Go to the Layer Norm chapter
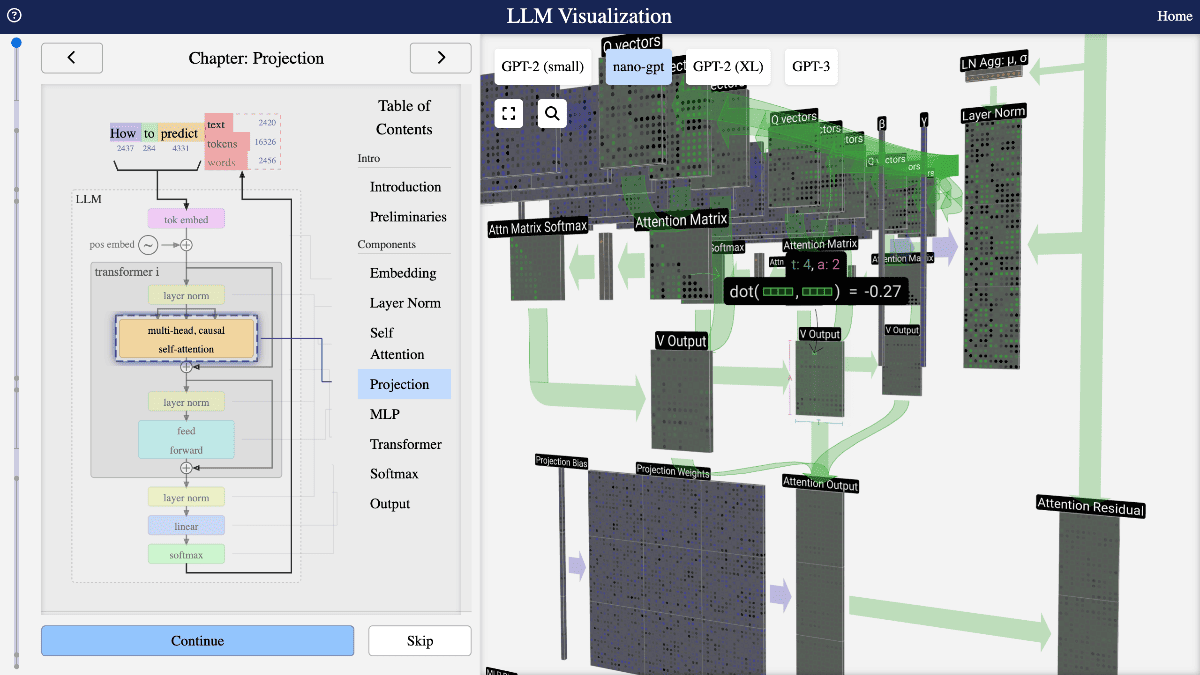The height and width of the screenshot is (675, 1200). (x=405, y=303)
